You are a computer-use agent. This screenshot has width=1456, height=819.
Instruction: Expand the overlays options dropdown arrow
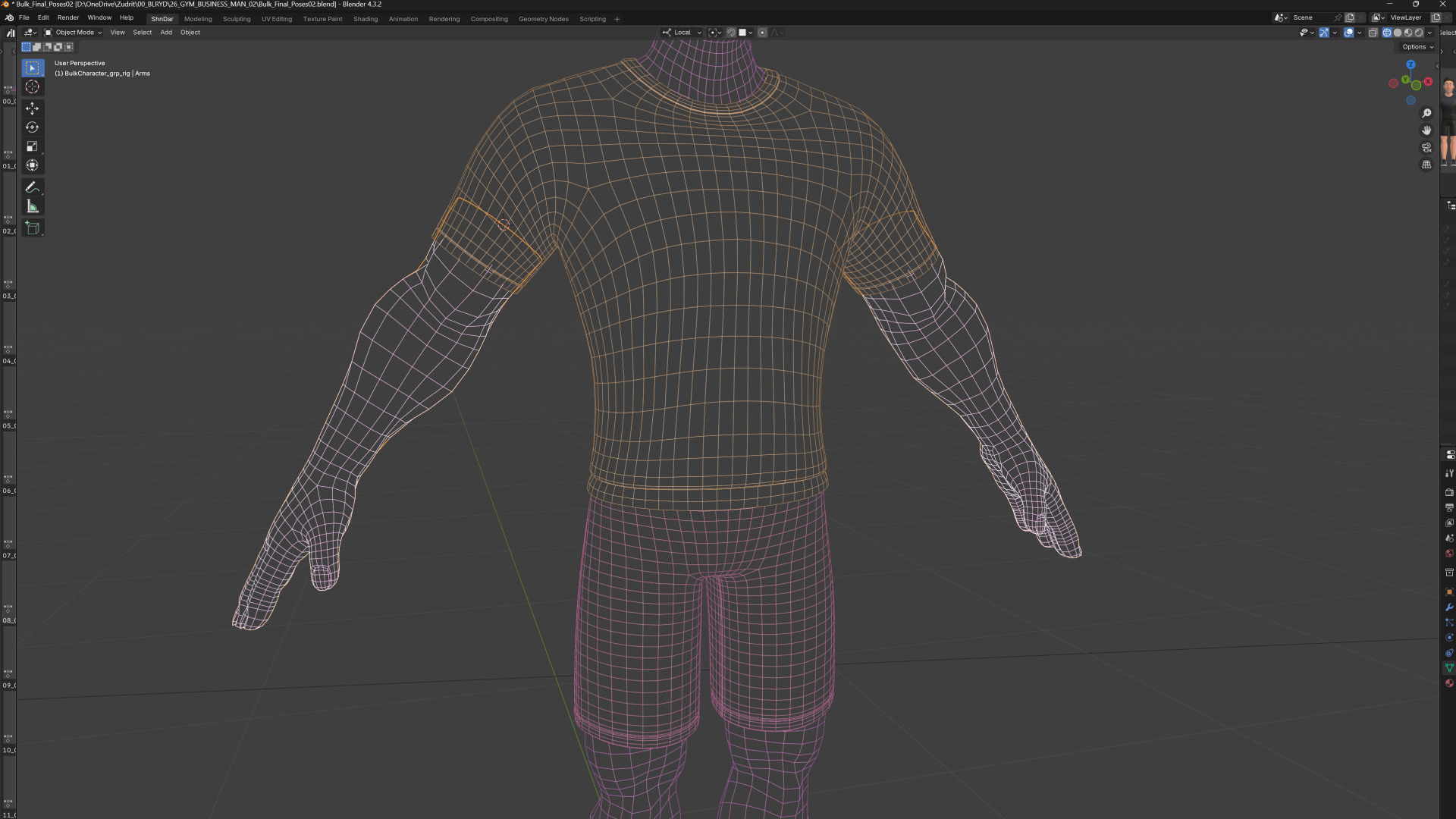(x=1359, y=33)
